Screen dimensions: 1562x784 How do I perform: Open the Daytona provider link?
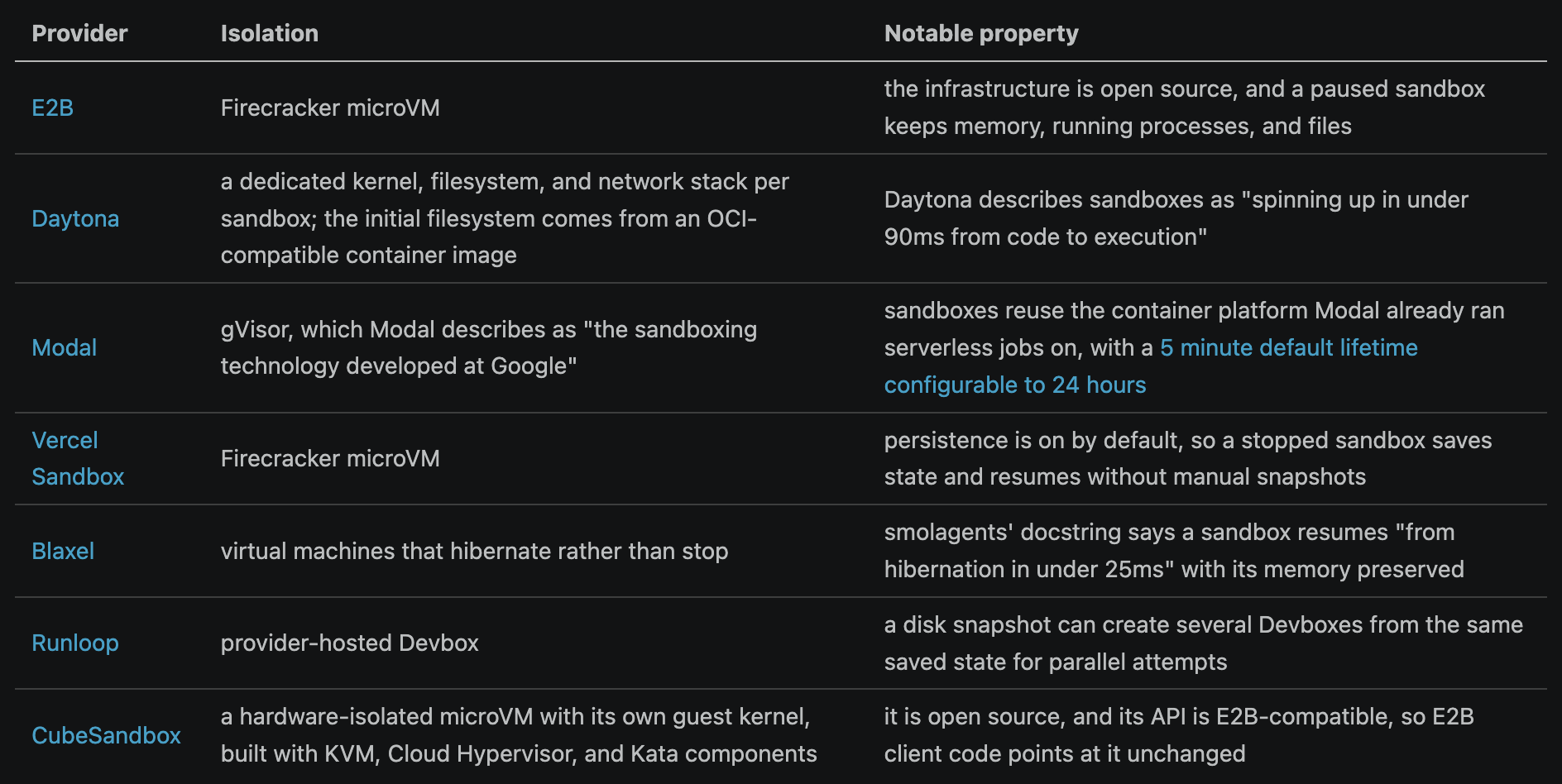(75, 219)
